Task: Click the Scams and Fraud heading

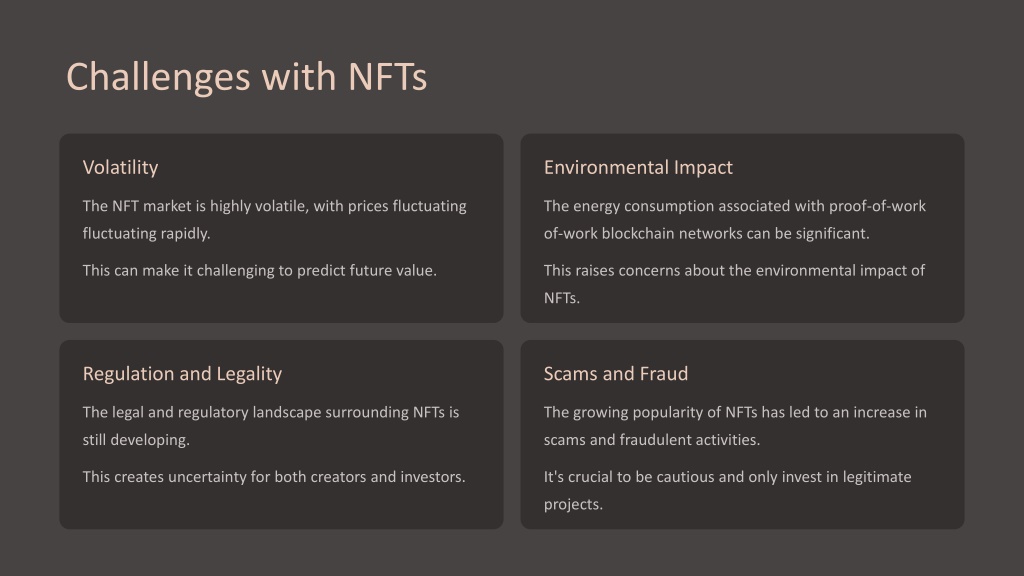Action: [616, 374]
